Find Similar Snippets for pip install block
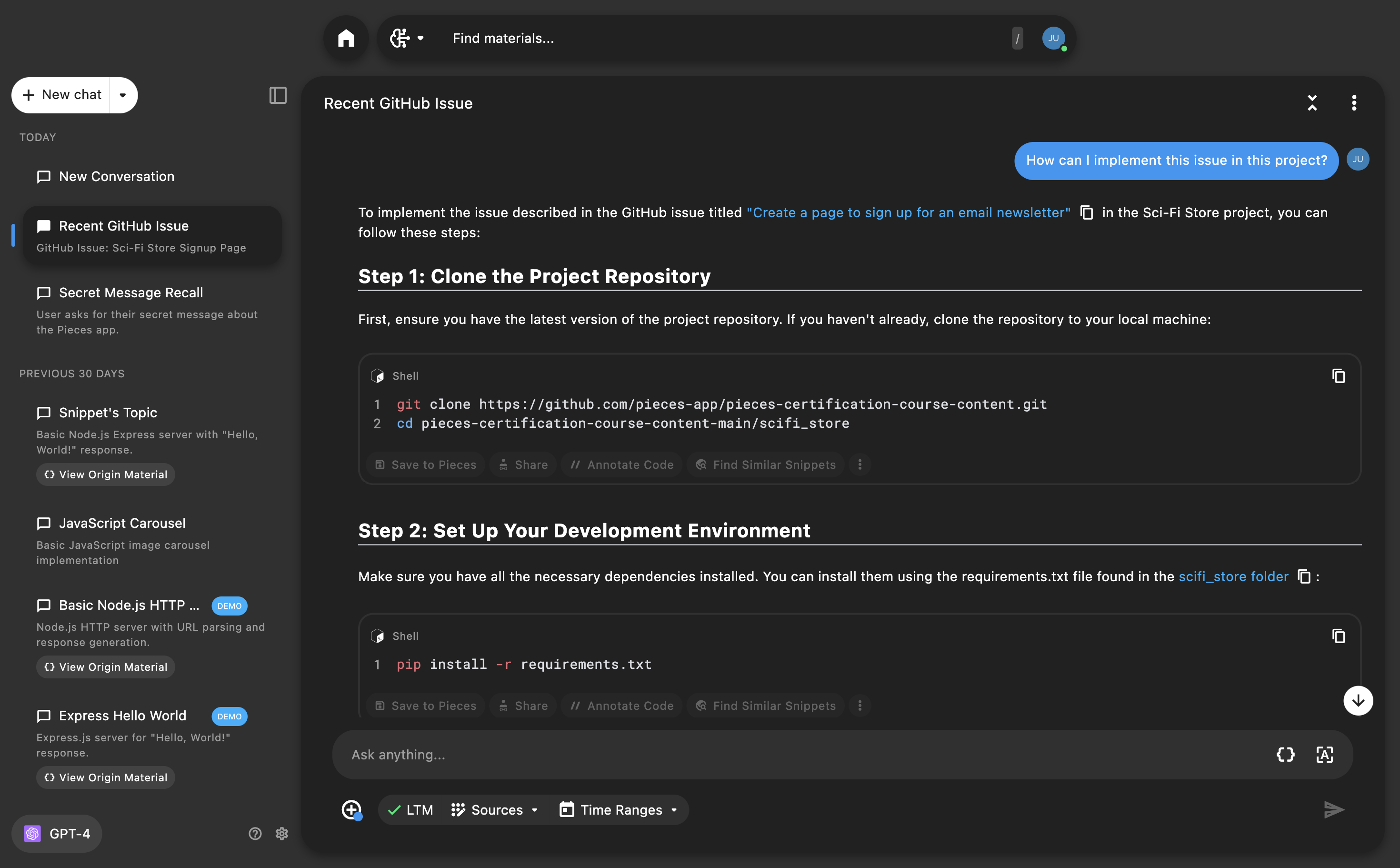The height and width of the screenshot is (868, 1400). coord(765,706)
